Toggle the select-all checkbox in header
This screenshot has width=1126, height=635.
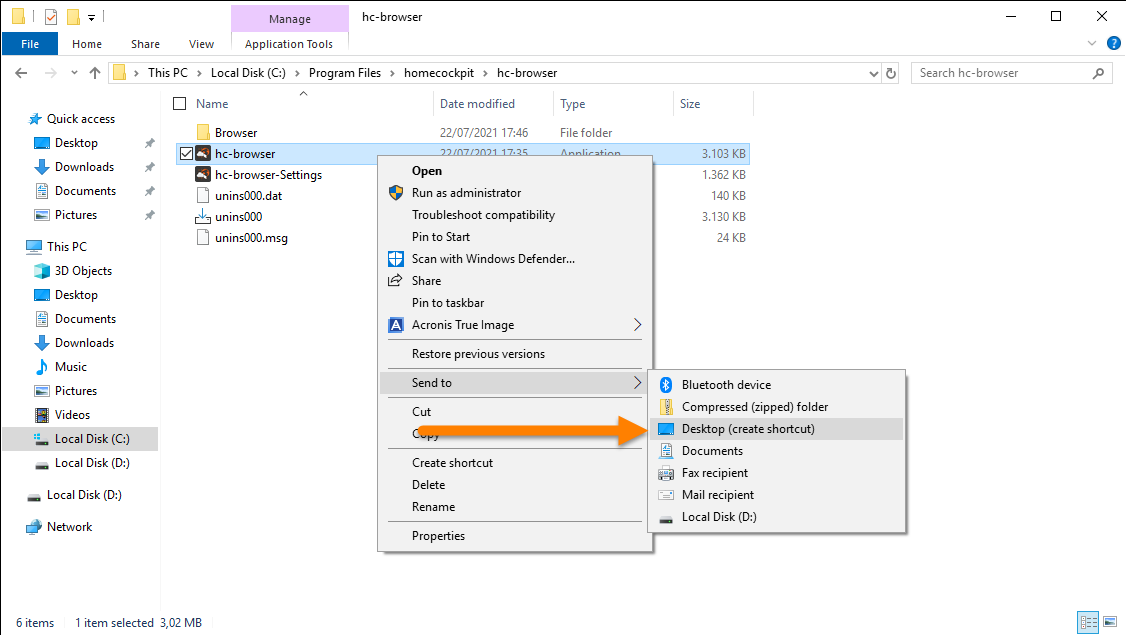pos(180,104)
